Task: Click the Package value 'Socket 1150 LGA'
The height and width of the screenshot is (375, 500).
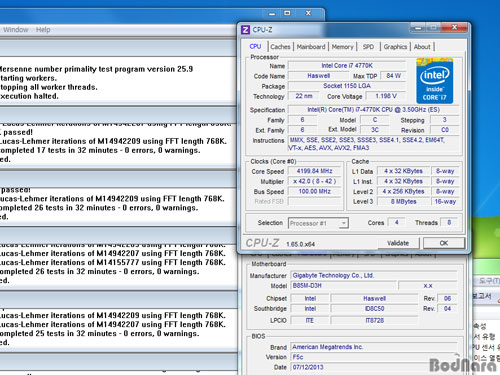Action: tap(347, 86)
